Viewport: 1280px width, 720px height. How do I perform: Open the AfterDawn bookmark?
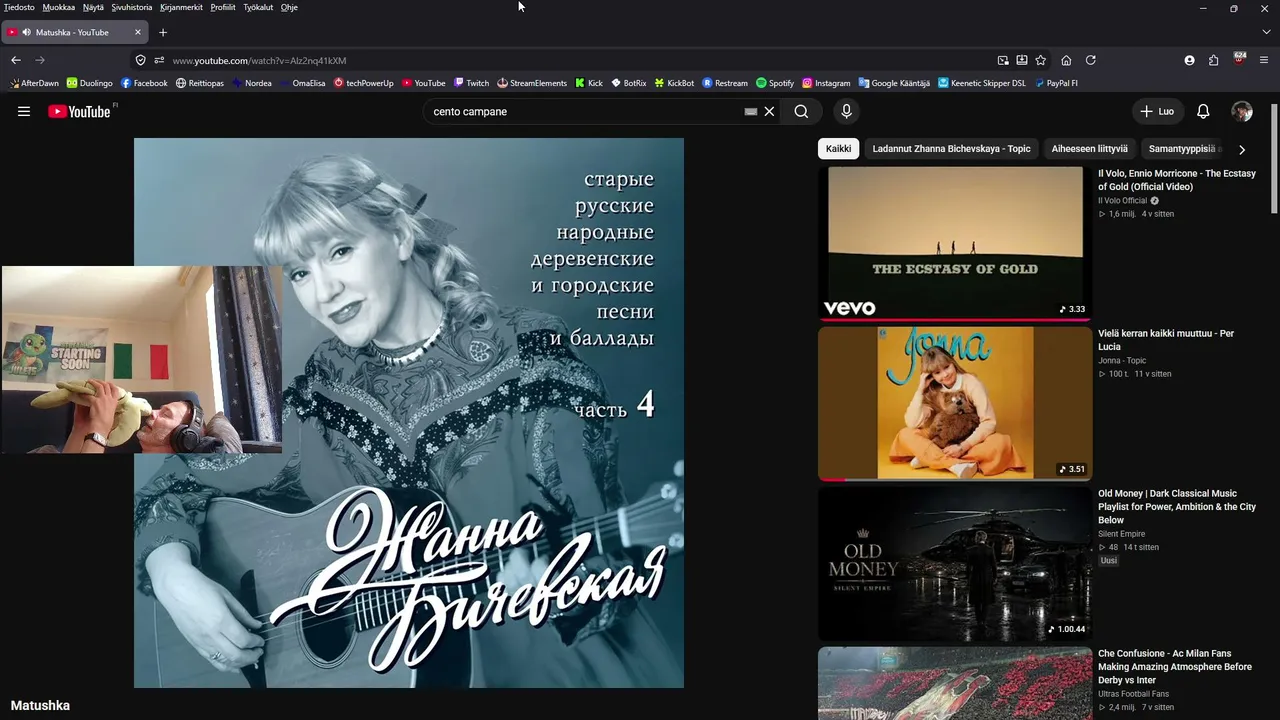pyautogui.click(x=34, y=83)
